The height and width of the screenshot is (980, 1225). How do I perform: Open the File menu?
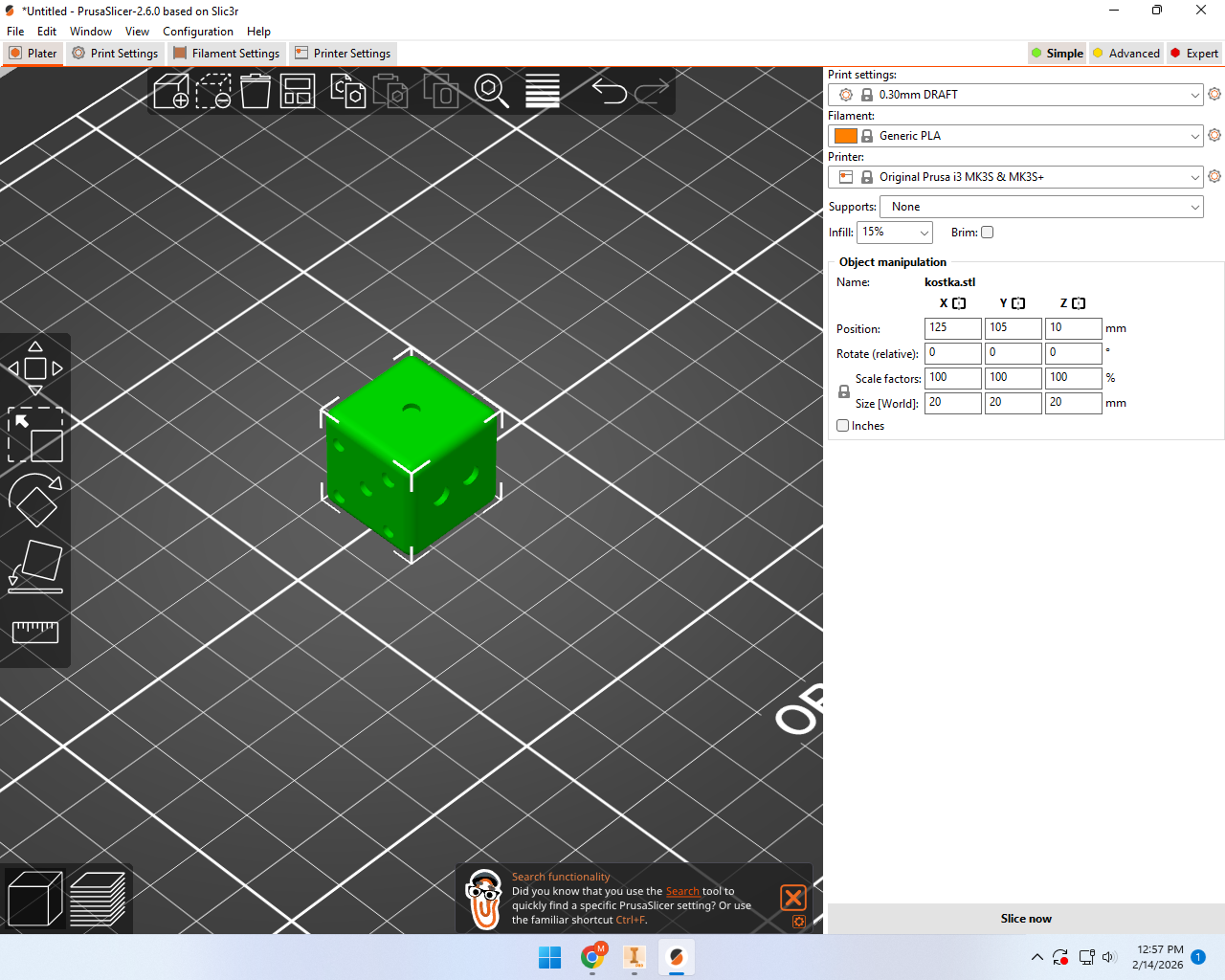15,32
